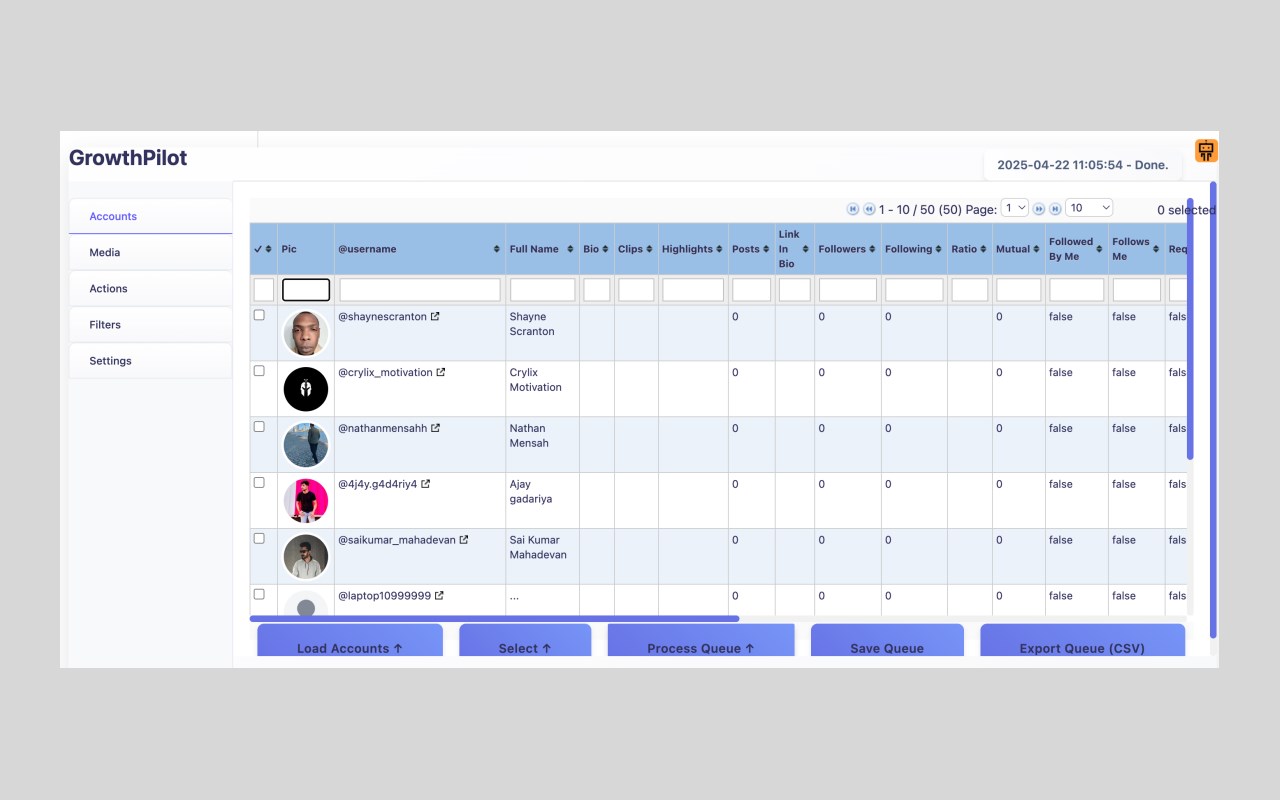Image resolution: width=1280 pixels, height=800 pixels.
Task: Tick the checkbox for @crylix_motivation row
Action: tap(259, 371)
